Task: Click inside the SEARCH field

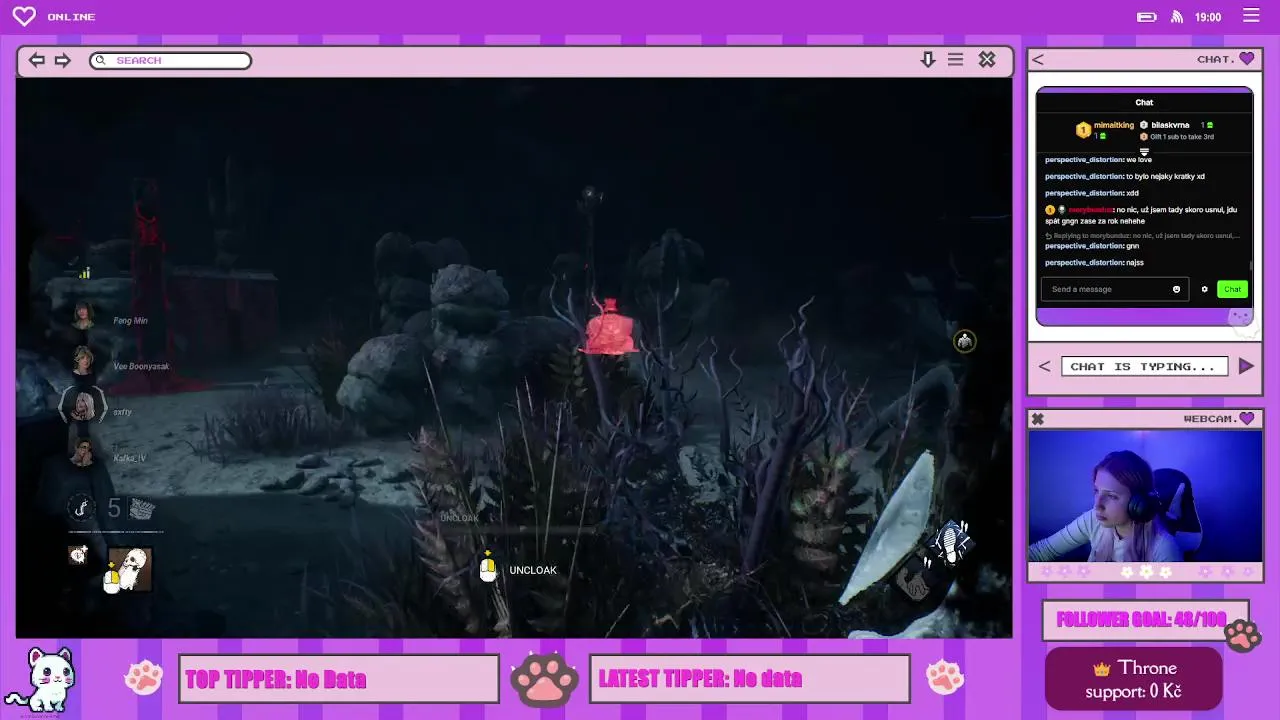Action: pyautogui.click(x=170, y=60)
